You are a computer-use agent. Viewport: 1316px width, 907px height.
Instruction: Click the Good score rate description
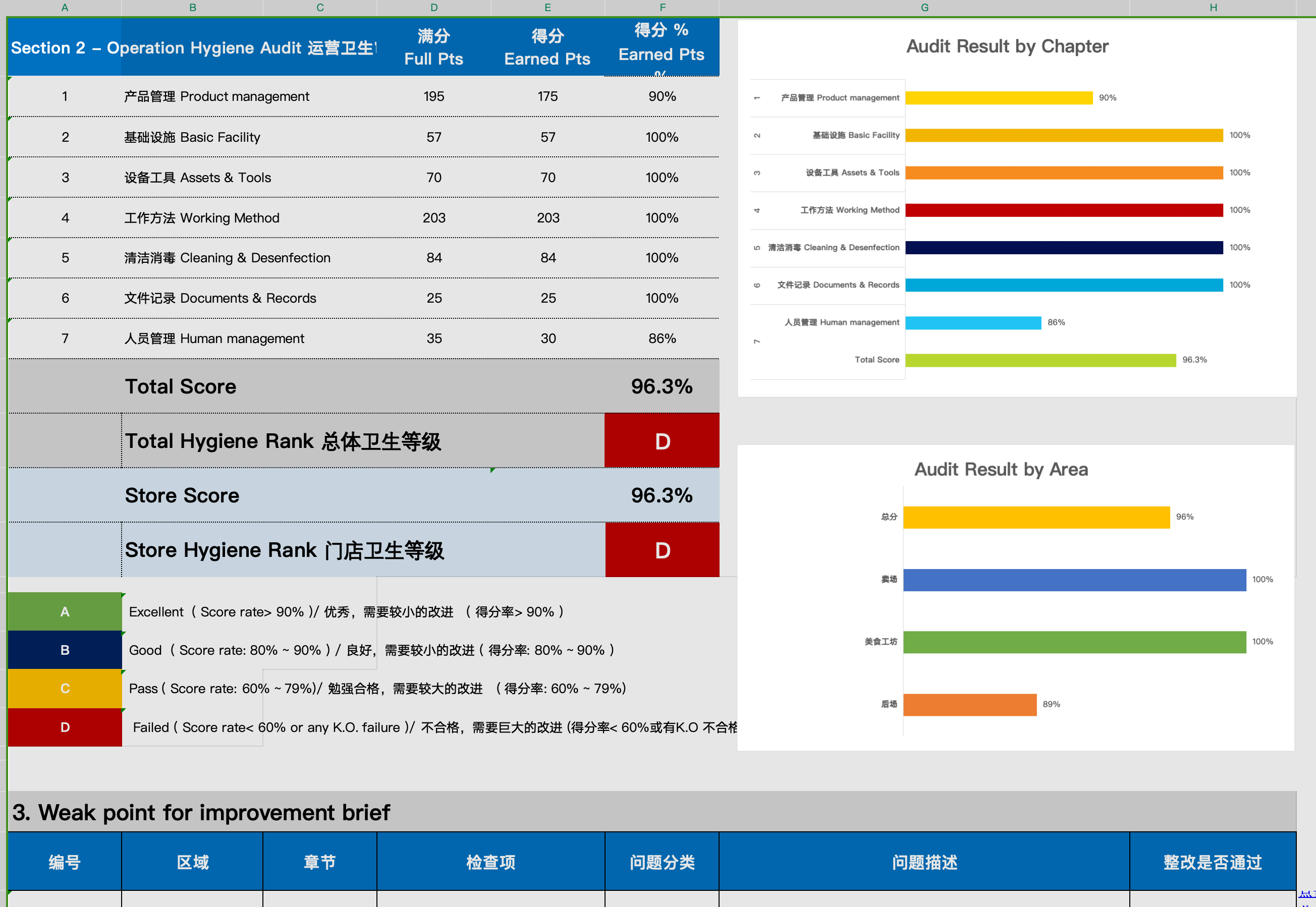(372, 650)
